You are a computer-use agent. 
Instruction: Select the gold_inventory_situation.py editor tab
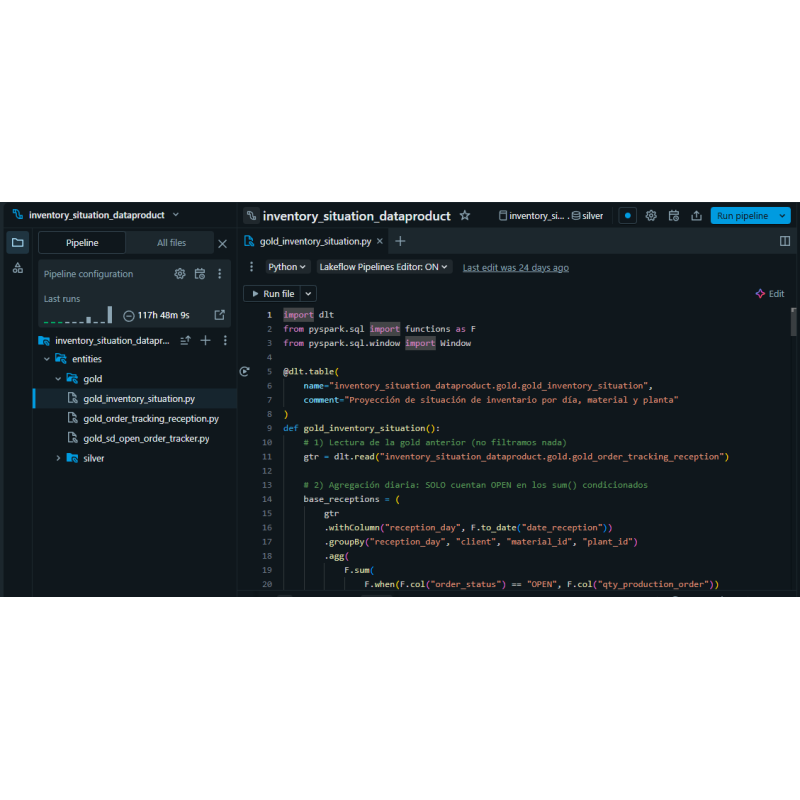pyautogui.click(x=314, y=241)
